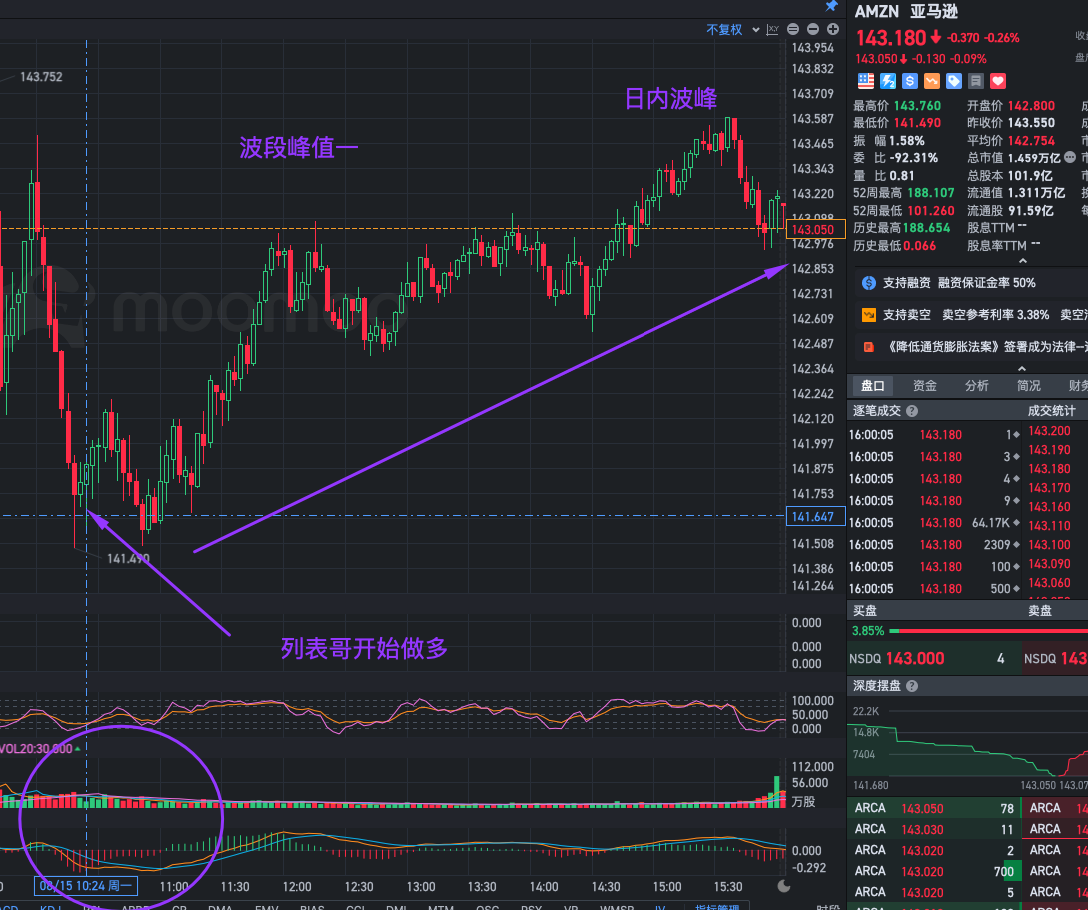The height and width of the screenshot is (910, 1088).
Task: Expand the VOL indicator arrow
Action: (78, 749)
